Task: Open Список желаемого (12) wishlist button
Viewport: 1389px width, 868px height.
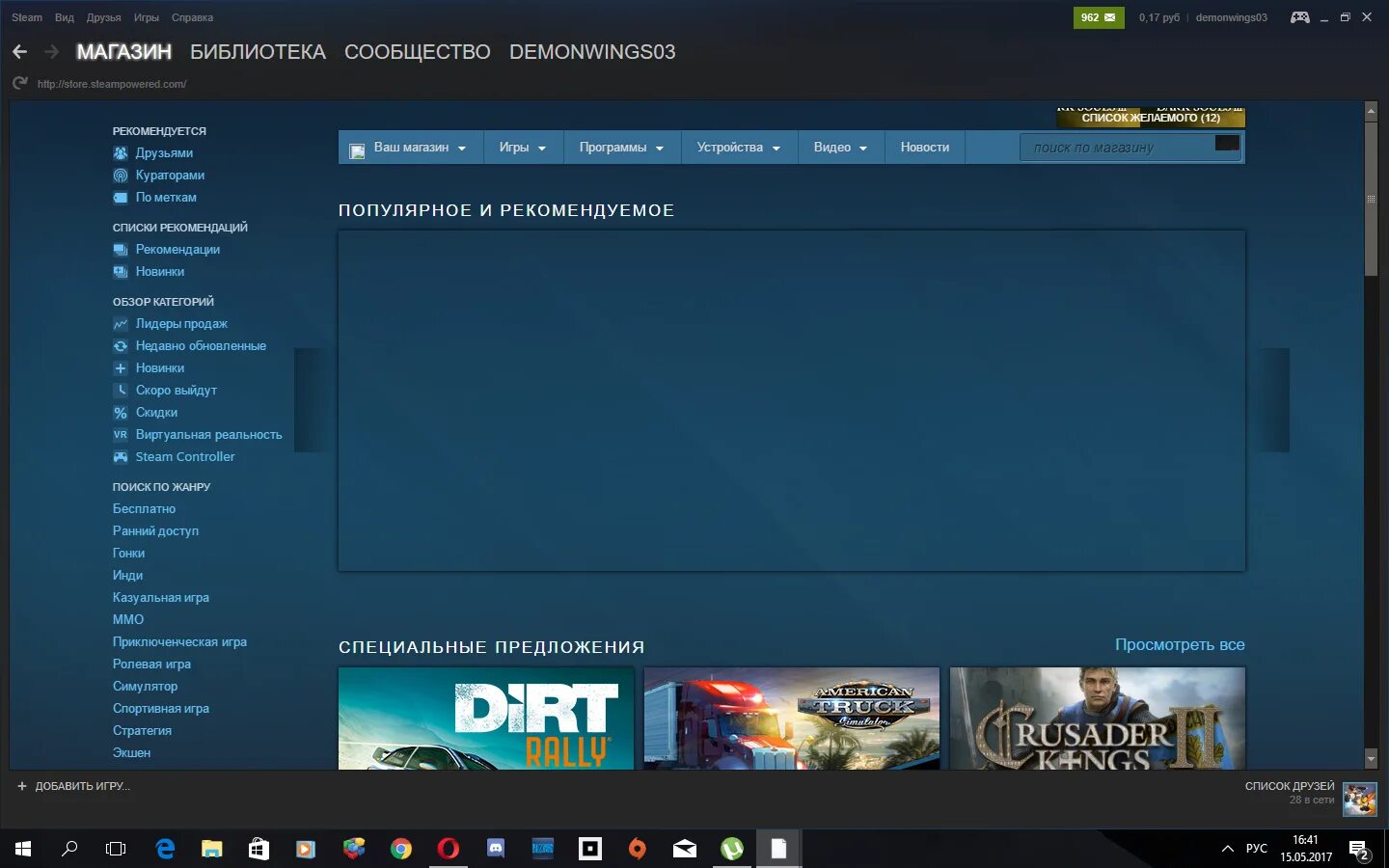Action: coord(1151,118)
